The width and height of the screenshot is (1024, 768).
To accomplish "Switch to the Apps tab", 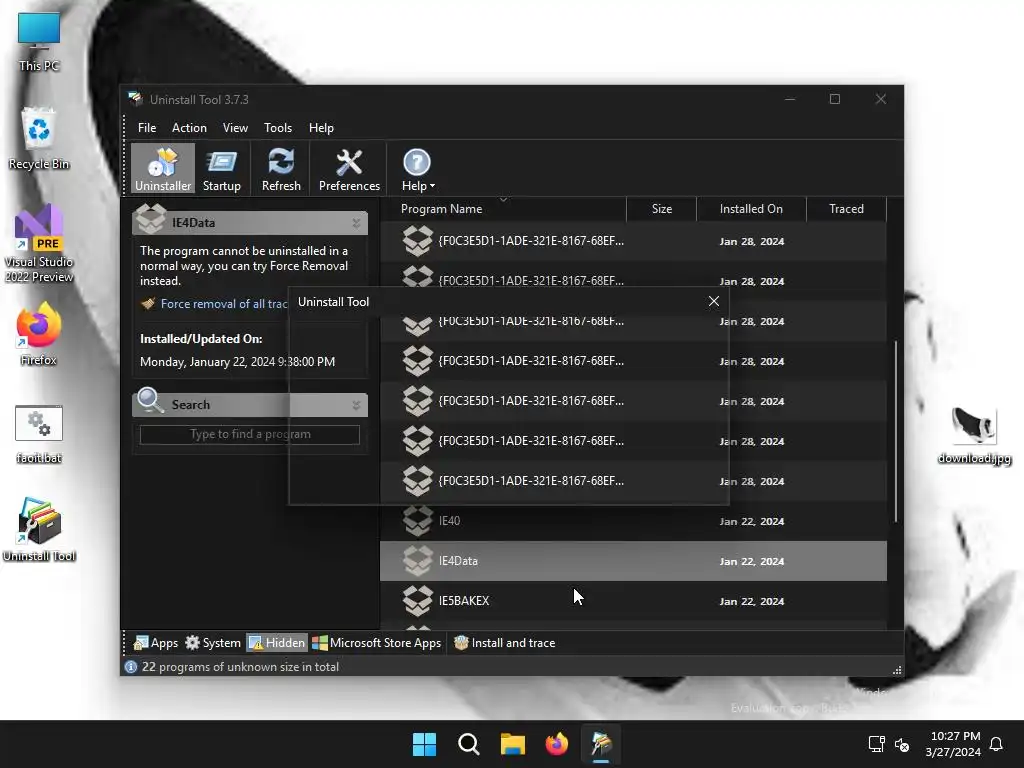I will click(x=155, y=643).
